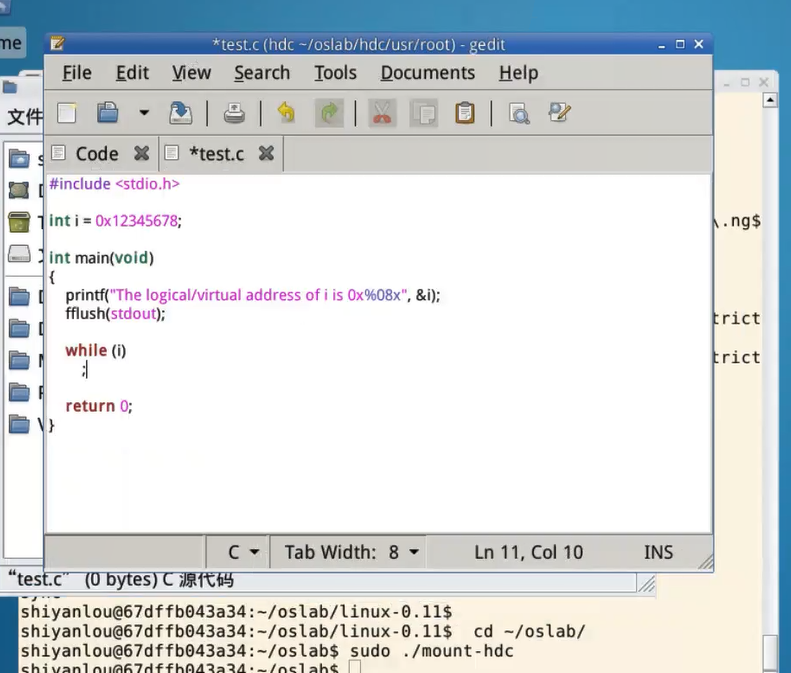791x673 pixels.
Task: Undo the last edit
Action: [x=287, y=113]
